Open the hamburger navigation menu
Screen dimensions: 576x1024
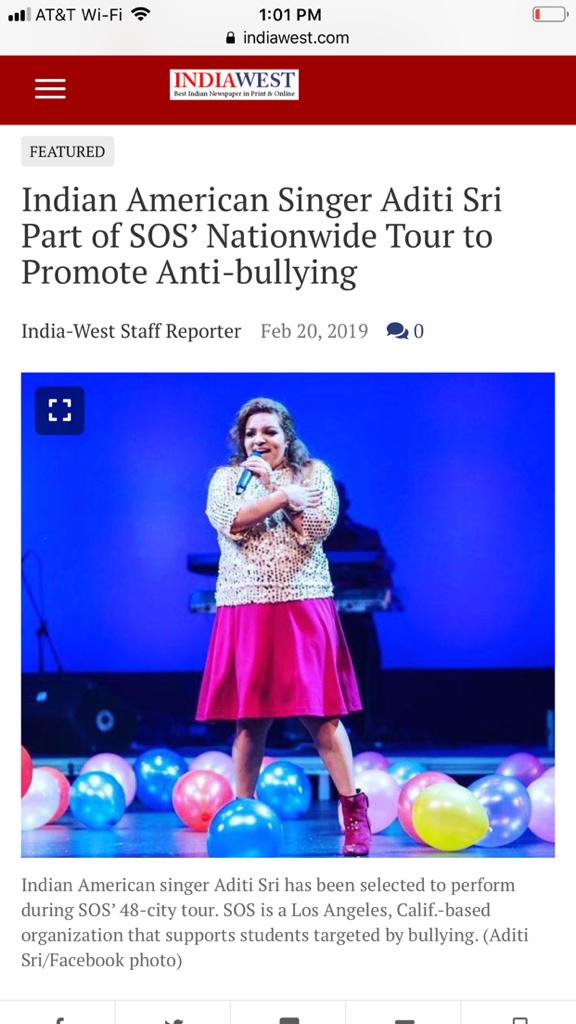pyautogui.click(x=50, y=88)
